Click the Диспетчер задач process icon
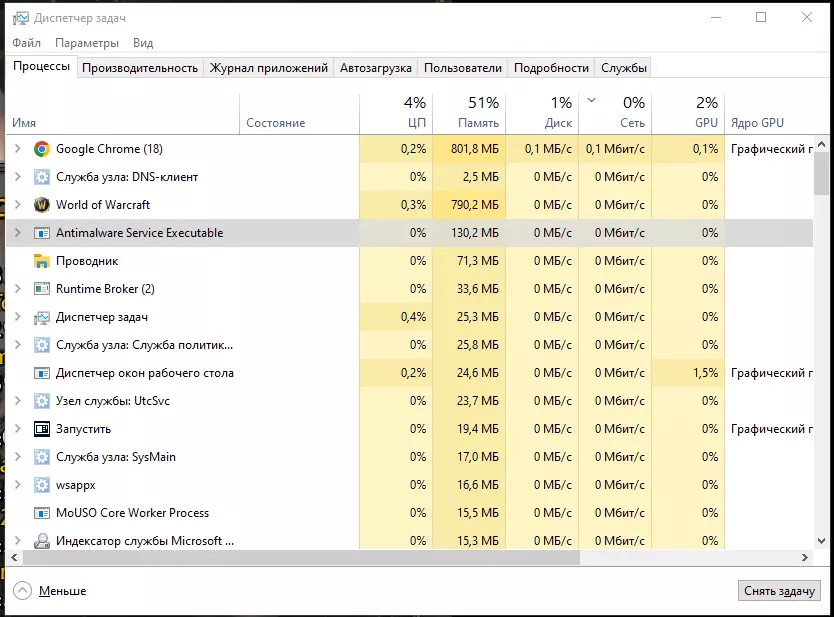Screen dimensions: 834x617 tap(41, 318)
